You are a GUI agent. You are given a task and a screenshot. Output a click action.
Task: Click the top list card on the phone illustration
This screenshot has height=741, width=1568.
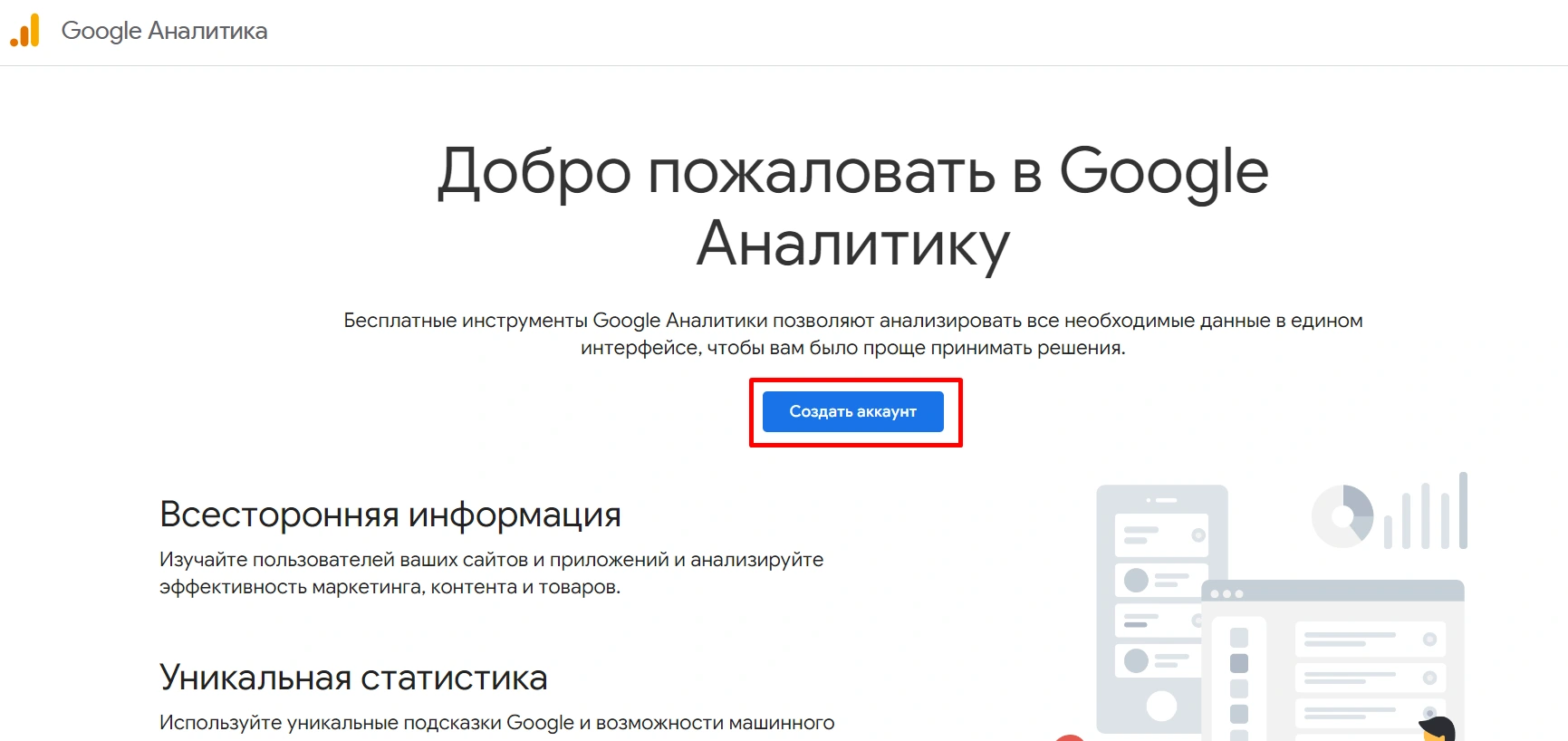1161,535
